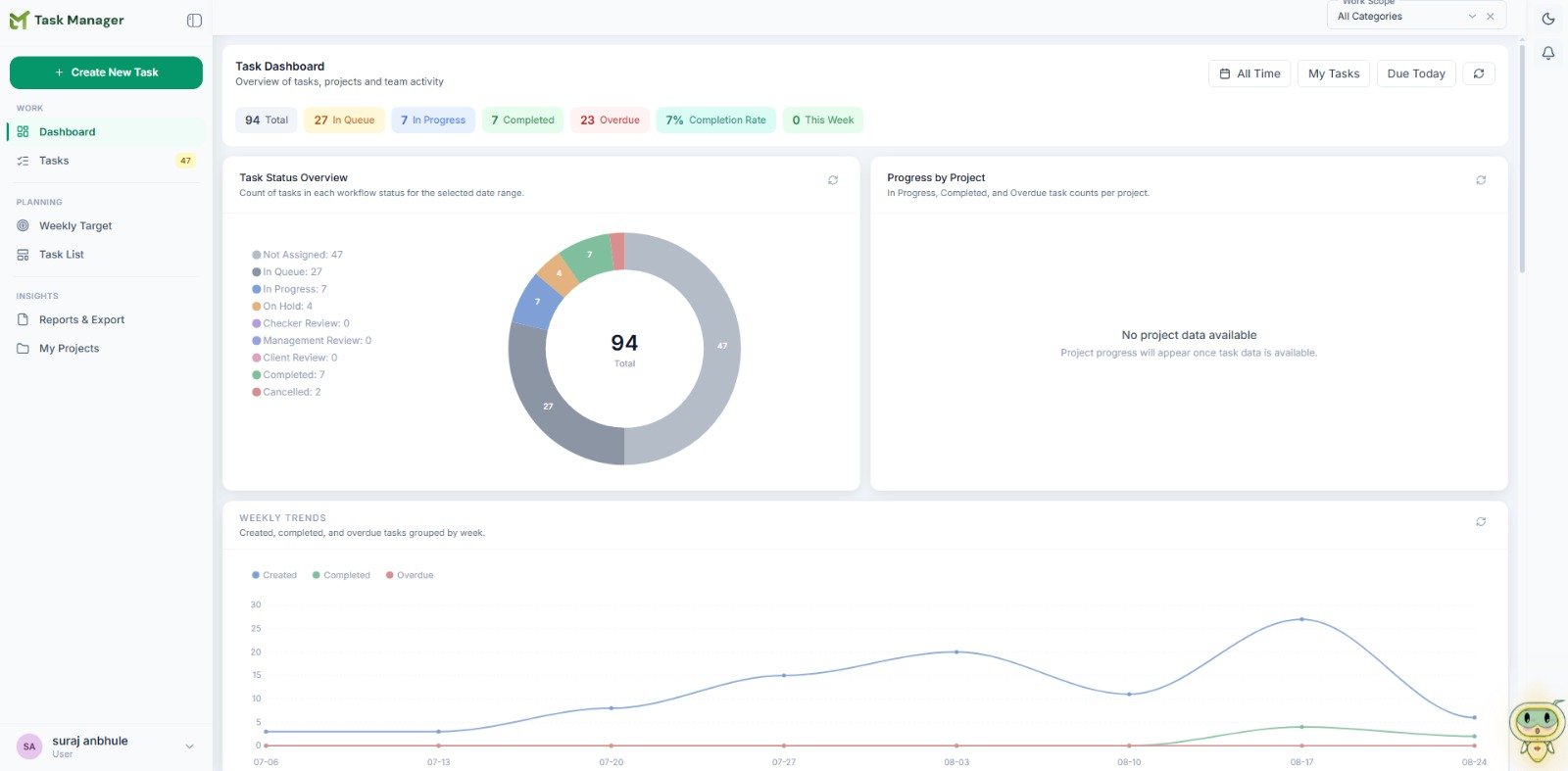The height and width of the screenshot is (771, 1568).
Task: Refresh the dashboard header reload icon
Action: tap(1479, 73)
